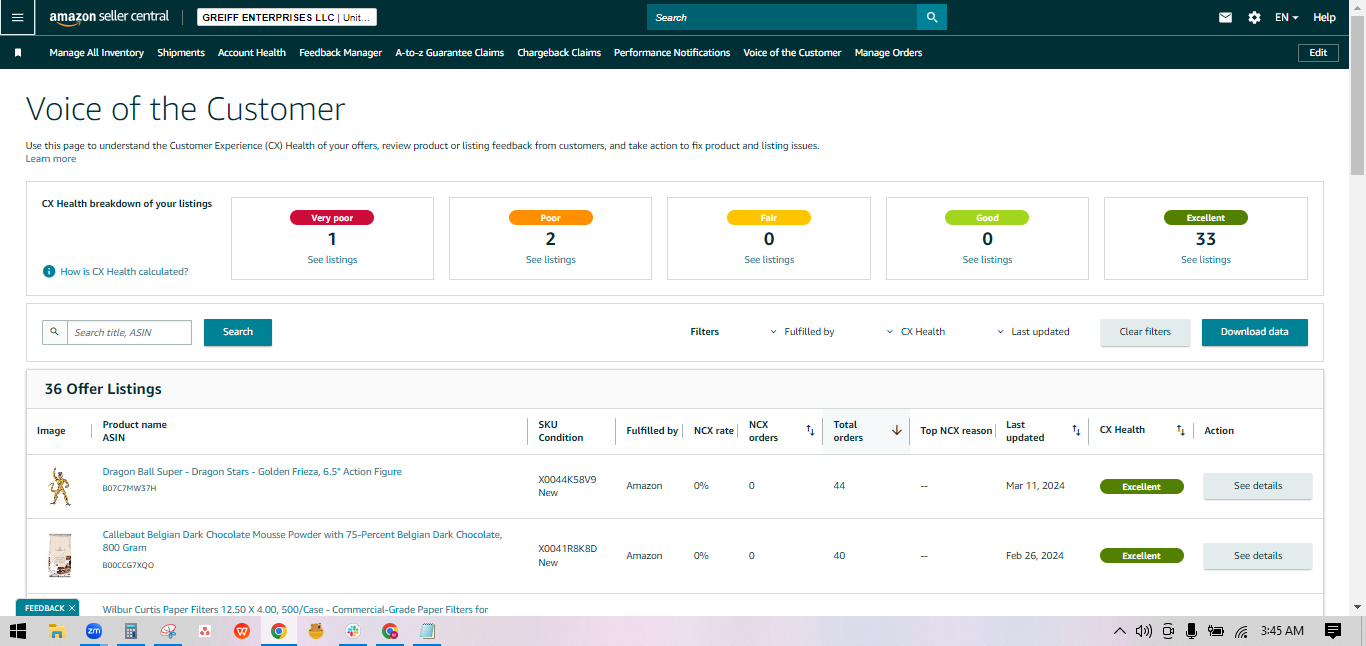
Task: Open the mail messages icon
Action: tap(1225, 17)
